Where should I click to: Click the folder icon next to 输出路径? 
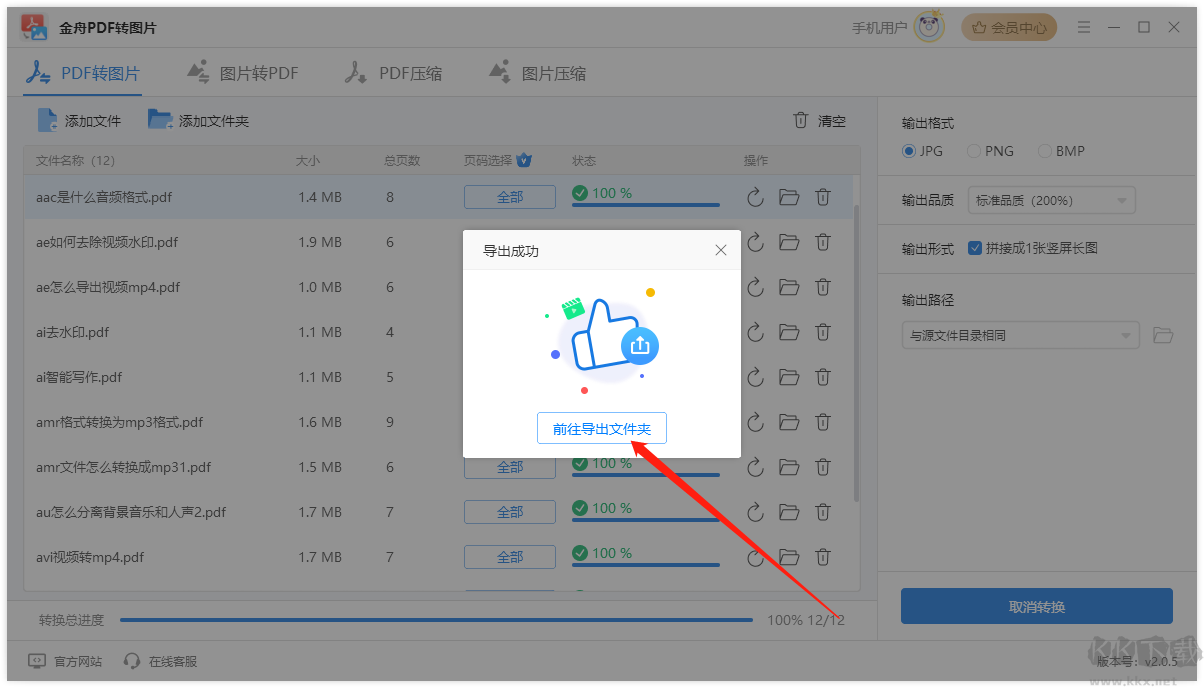1163,335
